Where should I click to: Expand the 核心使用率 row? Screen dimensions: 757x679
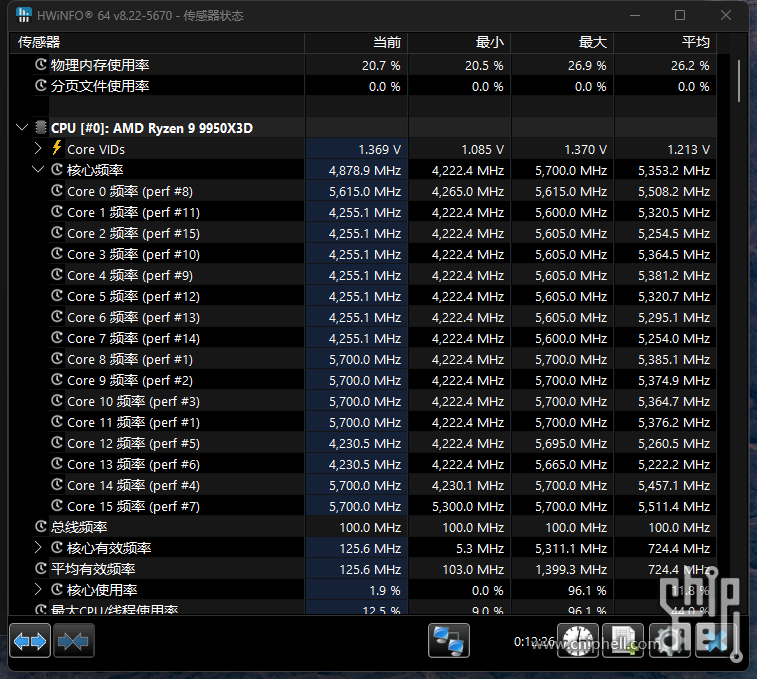pyautogui.click(x=38, y=590)
